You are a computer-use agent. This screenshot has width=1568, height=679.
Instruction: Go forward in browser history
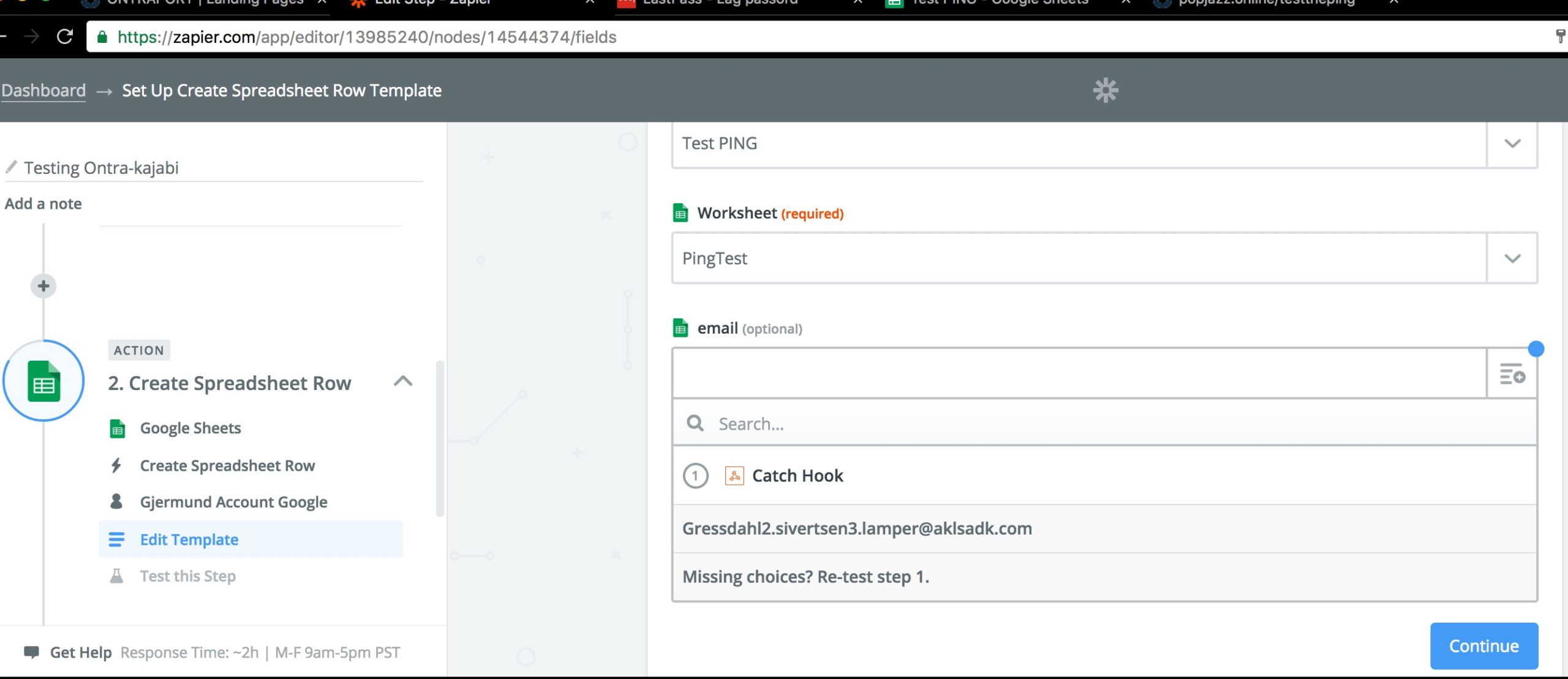click(x=31, y=37)
